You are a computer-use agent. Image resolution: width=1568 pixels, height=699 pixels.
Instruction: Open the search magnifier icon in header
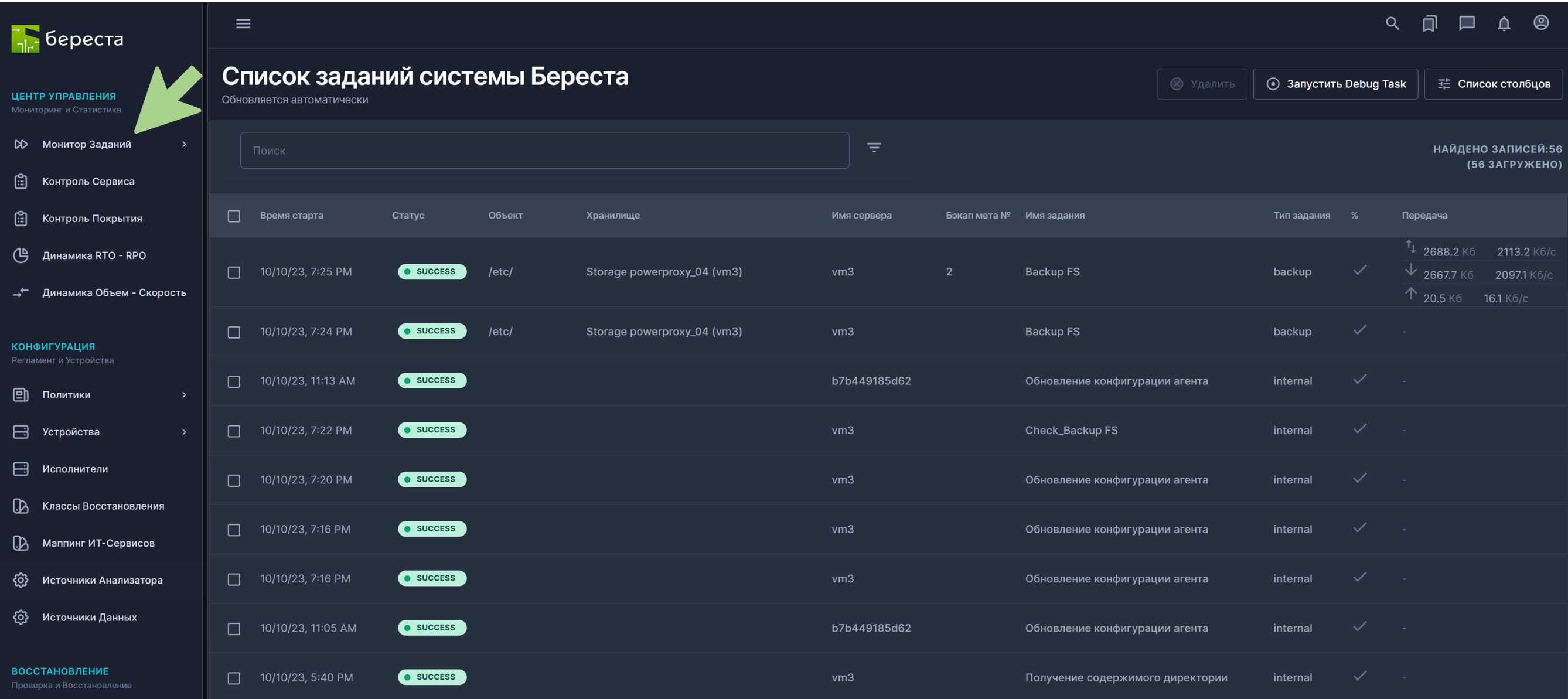point(1392,24)
